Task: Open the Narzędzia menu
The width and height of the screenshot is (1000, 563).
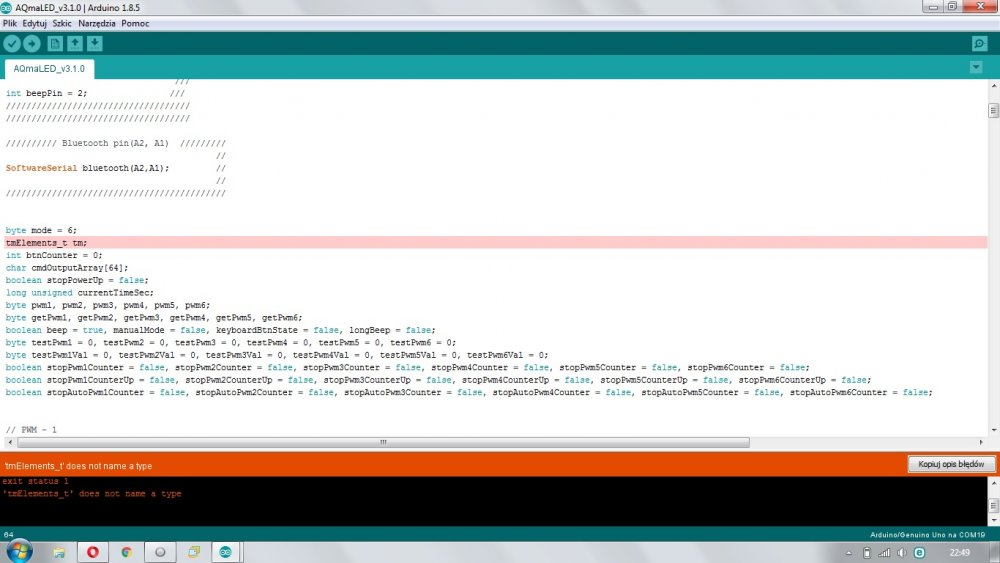Action: tap(96, 22)
